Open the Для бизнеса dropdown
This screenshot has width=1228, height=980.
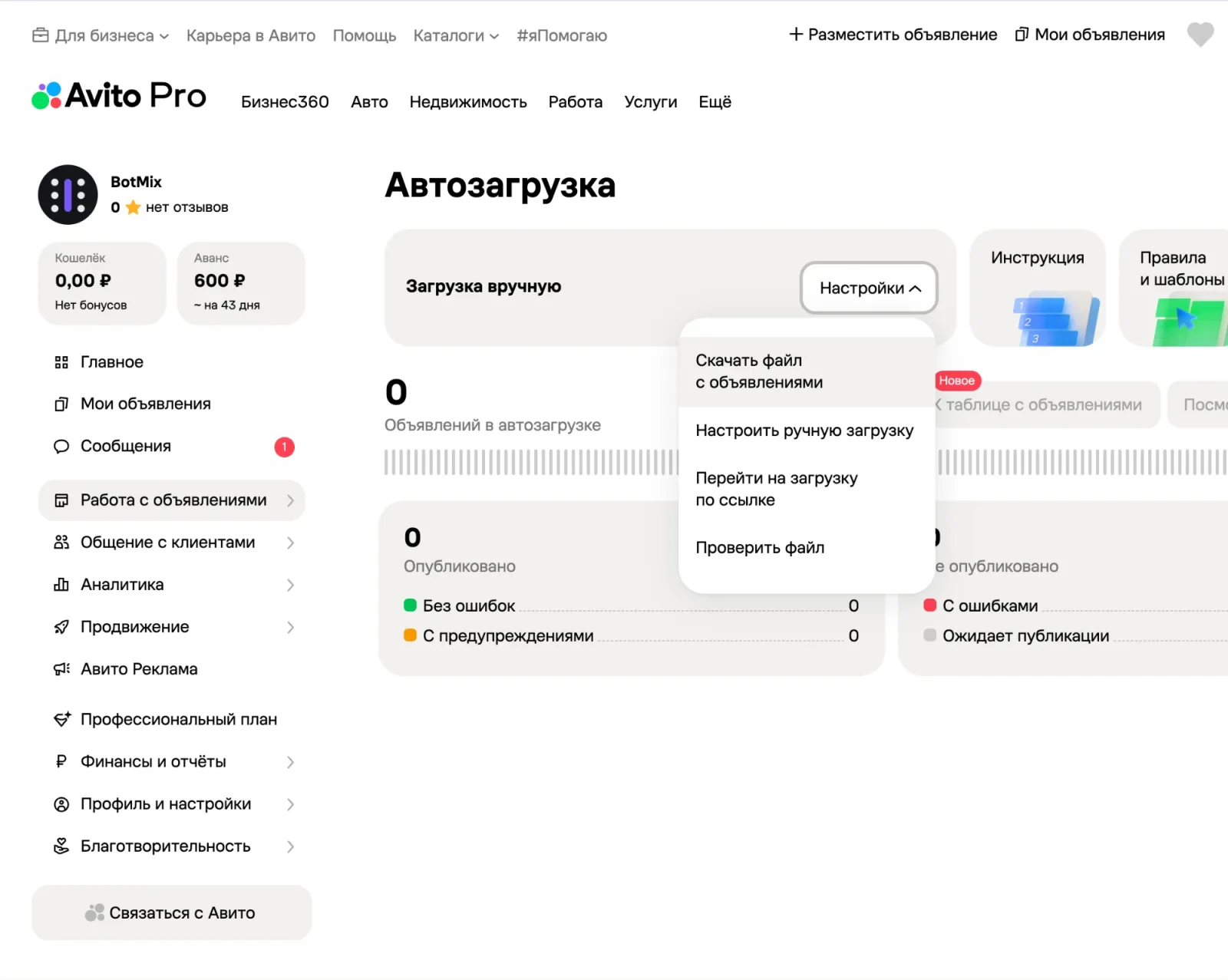(101, 35)
